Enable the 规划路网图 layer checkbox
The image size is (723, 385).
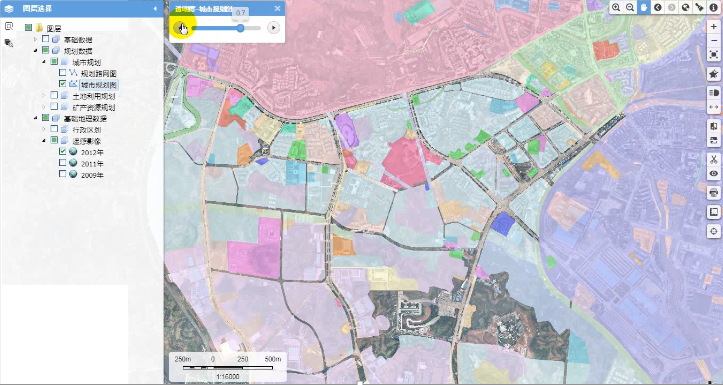click(x=63, y=72)
